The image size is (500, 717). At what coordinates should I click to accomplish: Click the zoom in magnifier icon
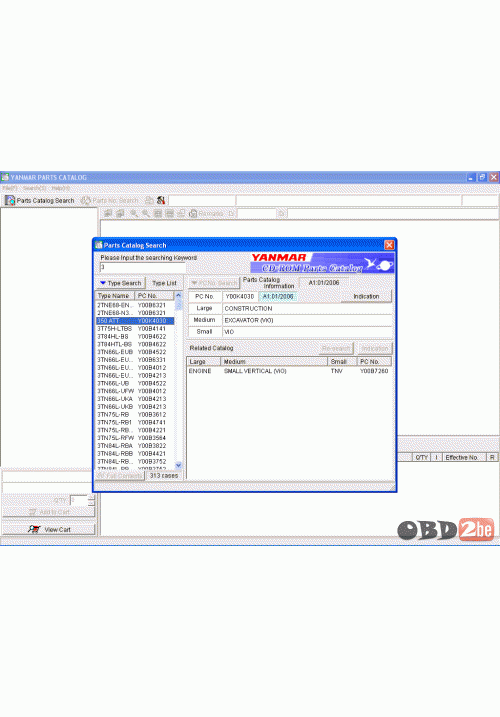pyautogui.click(x=134, y=213)
